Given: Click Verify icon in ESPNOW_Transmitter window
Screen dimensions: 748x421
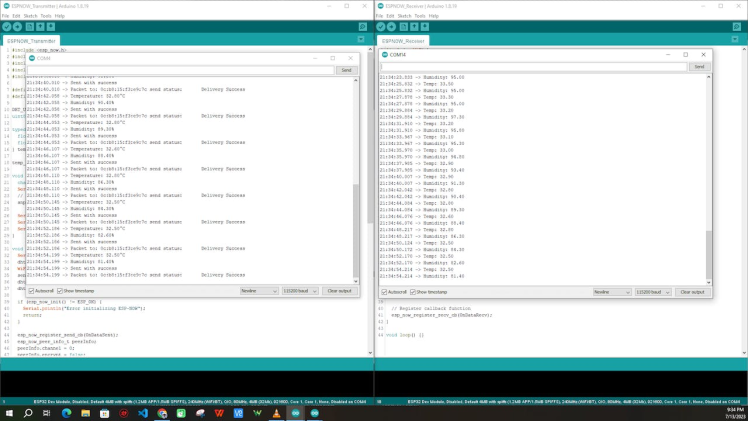Looking at the screenshot, I should [x=6, y=27].
